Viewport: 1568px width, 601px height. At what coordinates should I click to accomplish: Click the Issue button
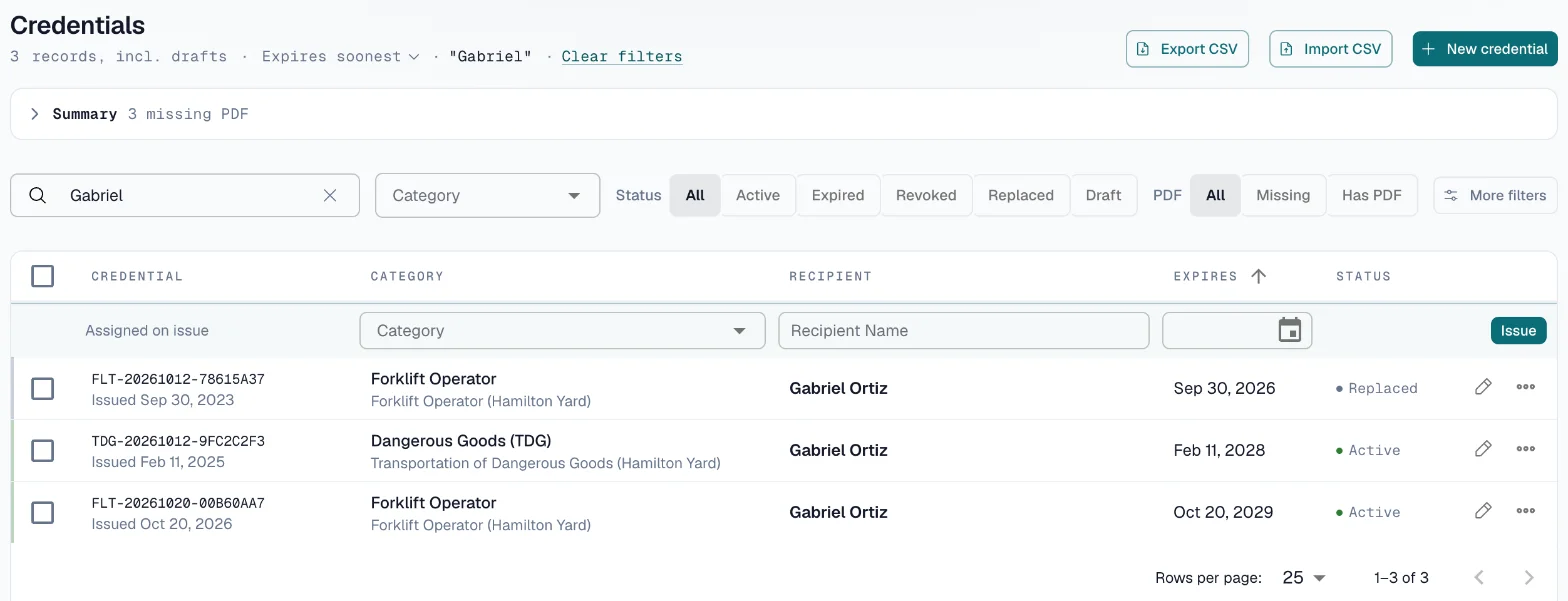click(x=1518, y=331)
